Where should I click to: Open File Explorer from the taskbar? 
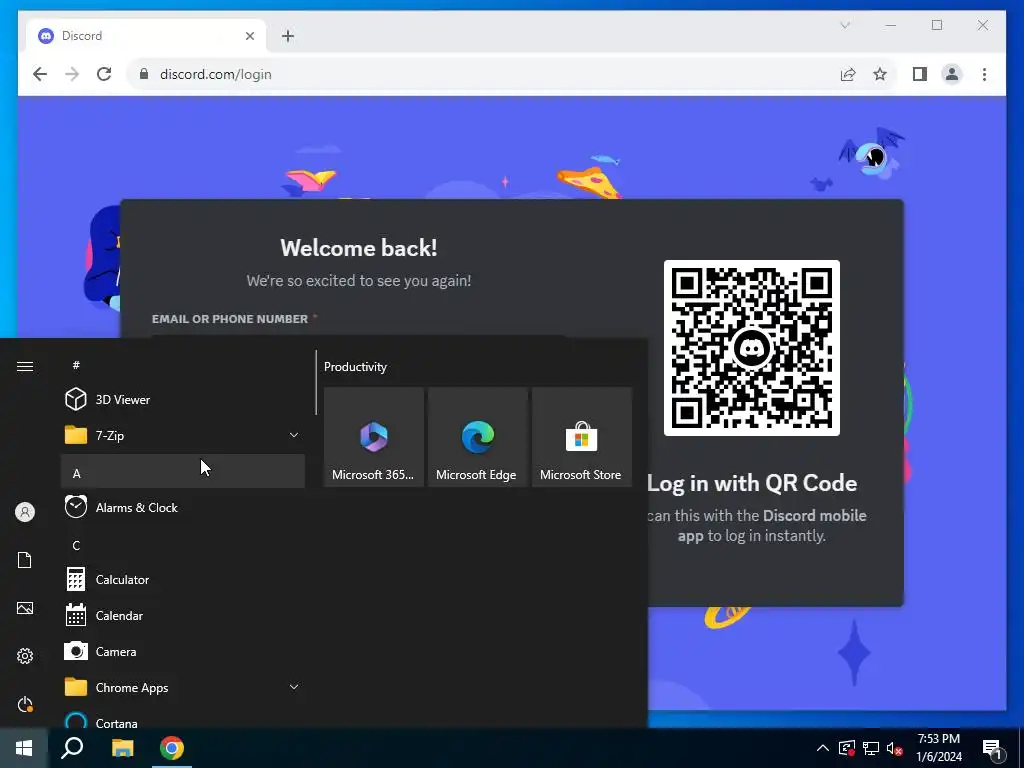122,748
